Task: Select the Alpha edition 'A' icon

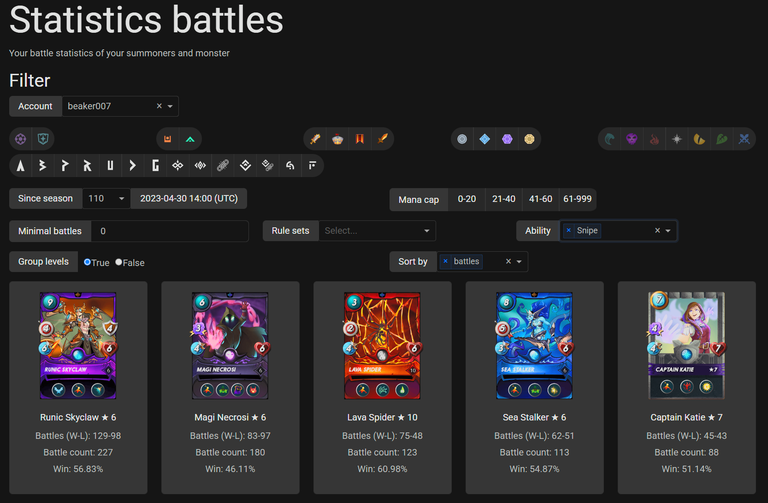Action: coord(21,166)
